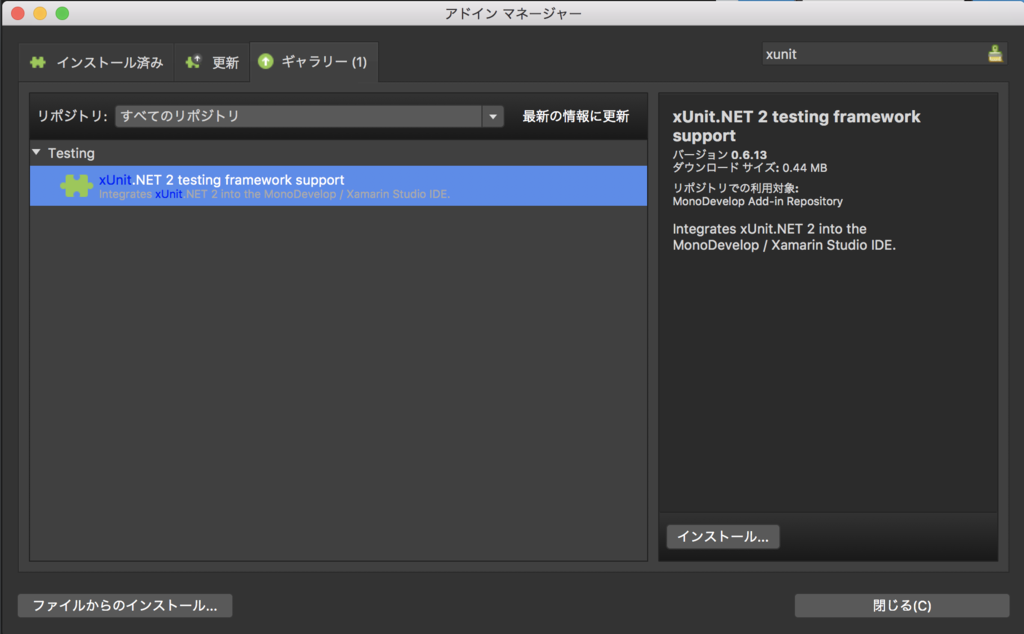Viewport: 1024px width, 634px height.
Task: Click the green arrow icon on ギャラリー tab
Action: pos(265,61)
